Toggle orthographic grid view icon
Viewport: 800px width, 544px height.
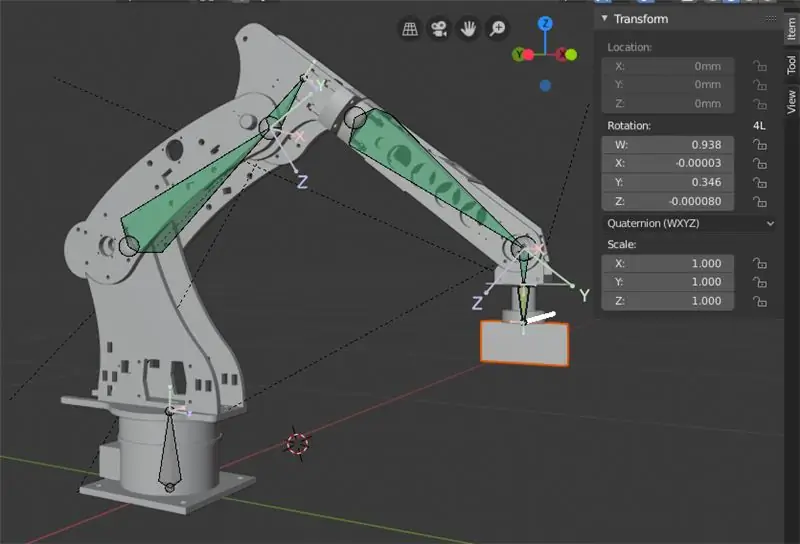click(x=410, y=29)
